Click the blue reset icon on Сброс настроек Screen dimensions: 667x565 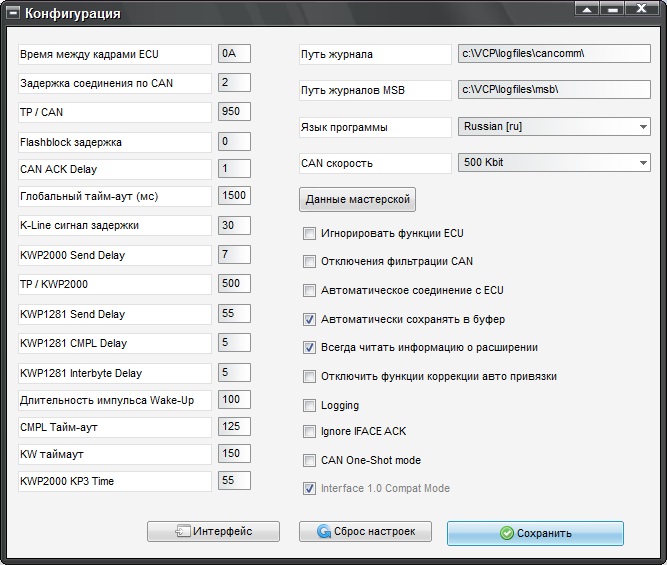pos(324,531)
